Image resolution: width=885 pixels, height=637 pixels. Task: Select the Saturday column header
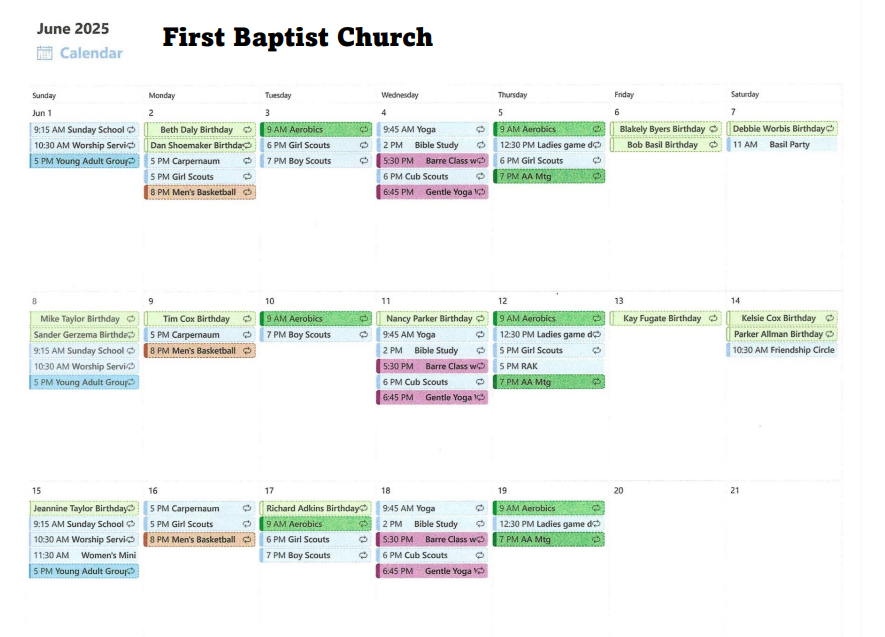(x=744, y=94)
